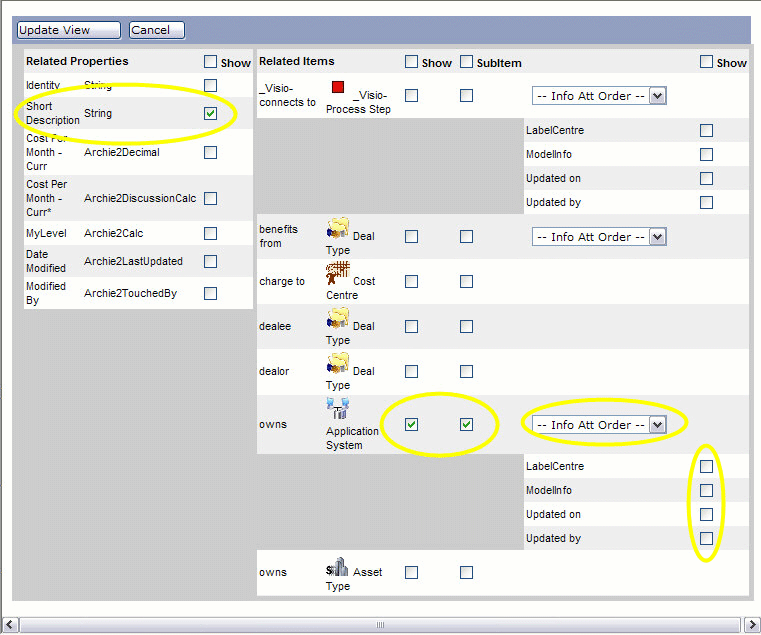
Task: Click the Cancel button
Action: click(157, 30)
